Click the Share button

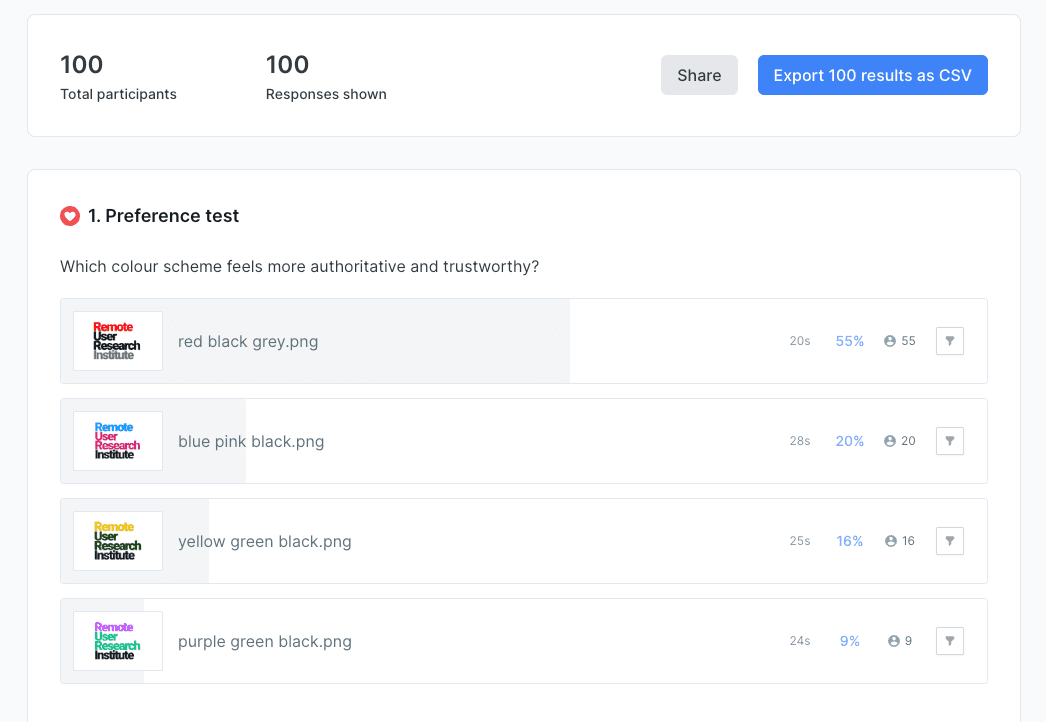(699, 75)
